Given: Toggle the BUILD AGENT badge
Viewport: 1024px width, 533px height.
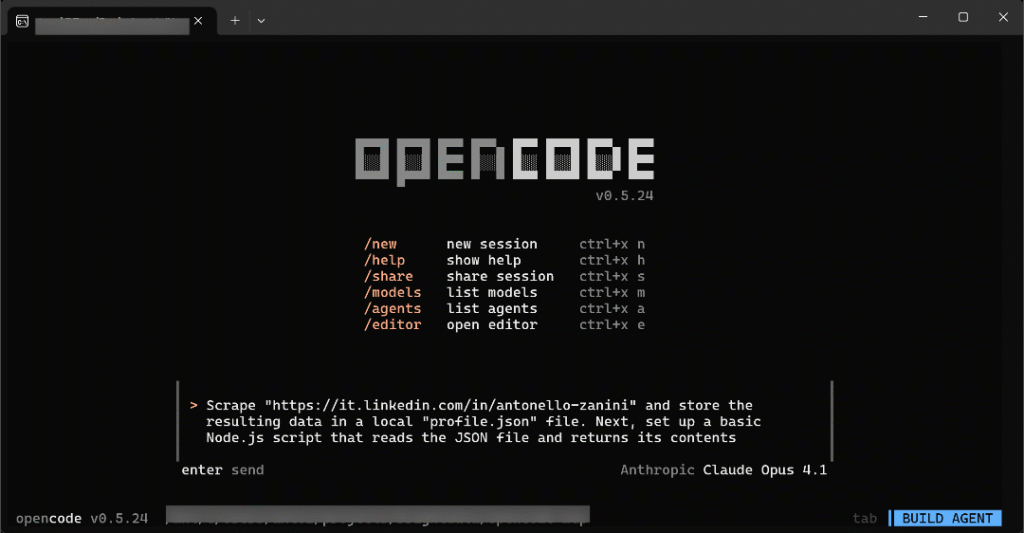Looking at the screenshot, I should click(x=946, y=518).
